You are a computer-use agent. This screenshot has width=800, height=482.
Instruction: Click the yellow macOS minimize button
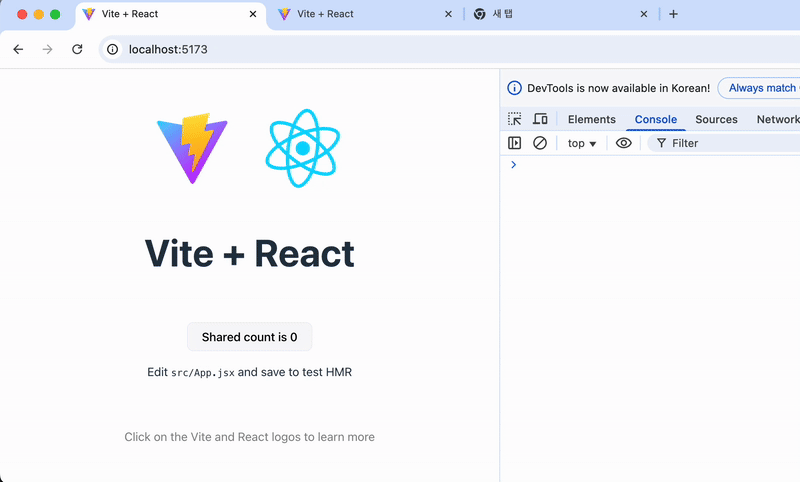pos(39,14)
